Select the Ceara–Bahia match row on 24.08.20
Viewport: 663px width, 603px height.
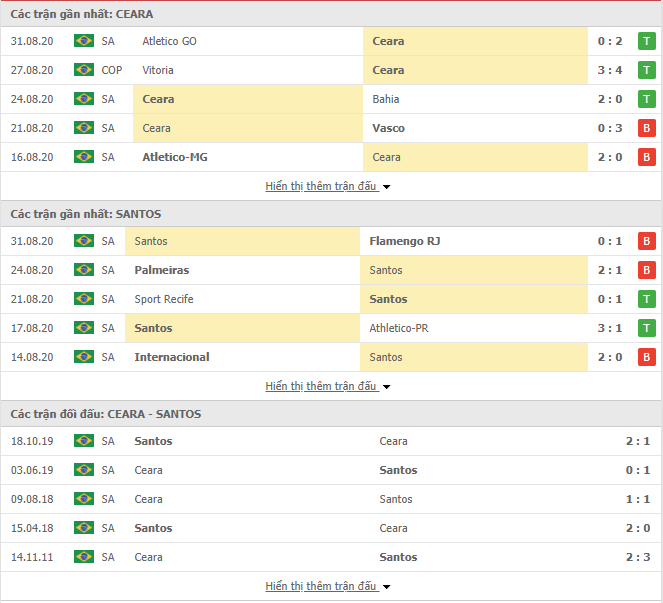pyautogui.click(x=330, y=99)
